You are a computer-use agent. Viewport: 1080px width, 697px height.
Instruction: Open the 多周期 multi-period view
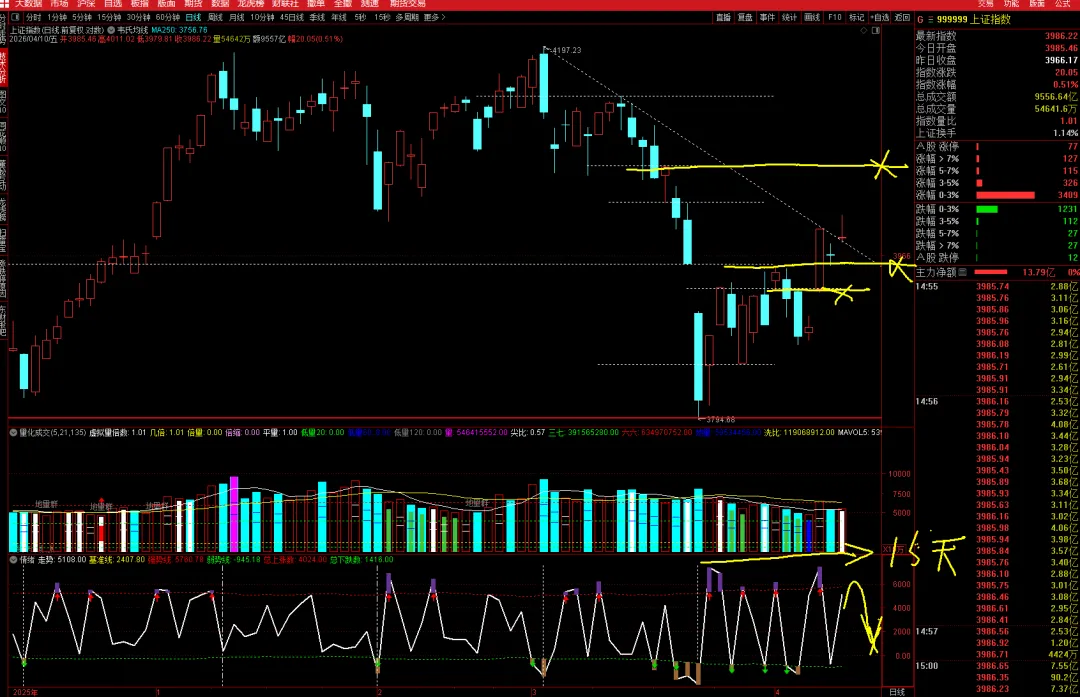click(406, 17)
